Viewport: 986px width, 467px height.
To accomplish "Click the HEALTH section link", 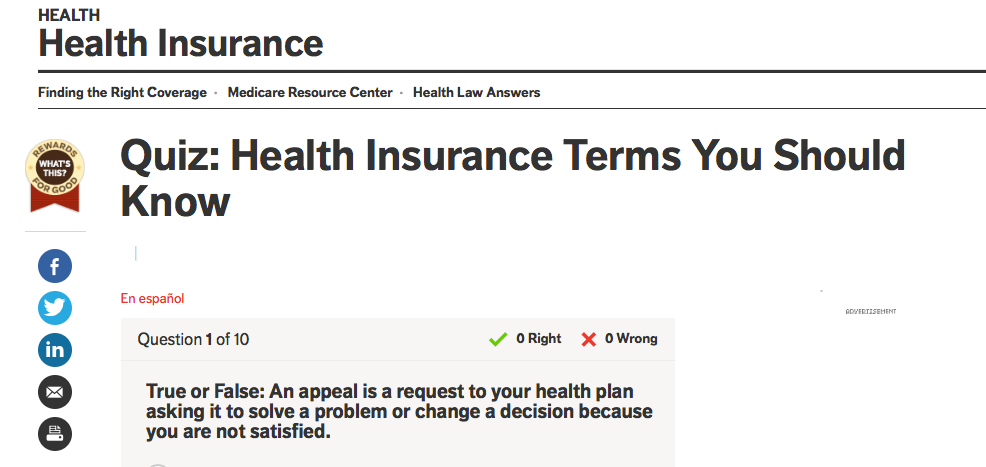I will [69, 15].
